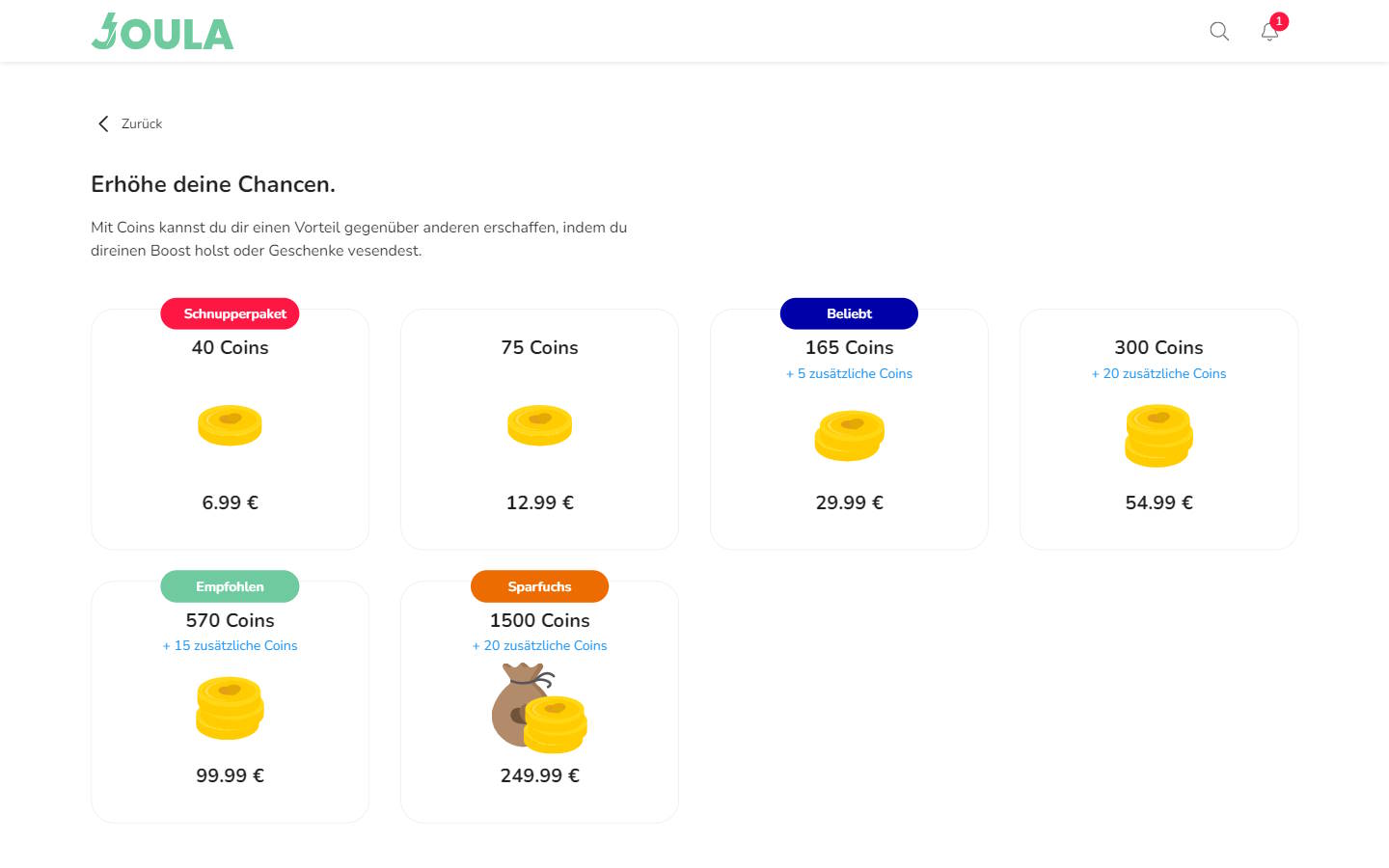Click the Empfohlen badge
This screenshot has height=868, width=1389.
coord(230,586)
